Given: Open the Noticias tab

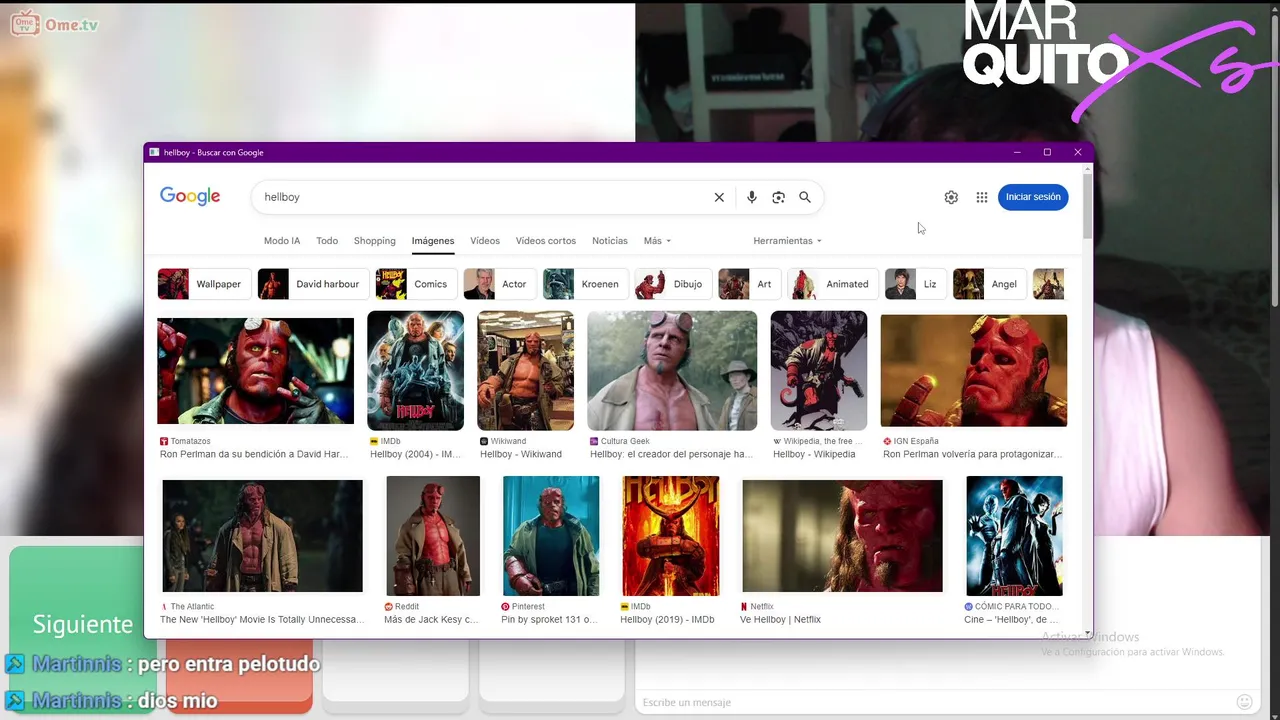Looking at the screenshot, I should click(x=610, y=241).
